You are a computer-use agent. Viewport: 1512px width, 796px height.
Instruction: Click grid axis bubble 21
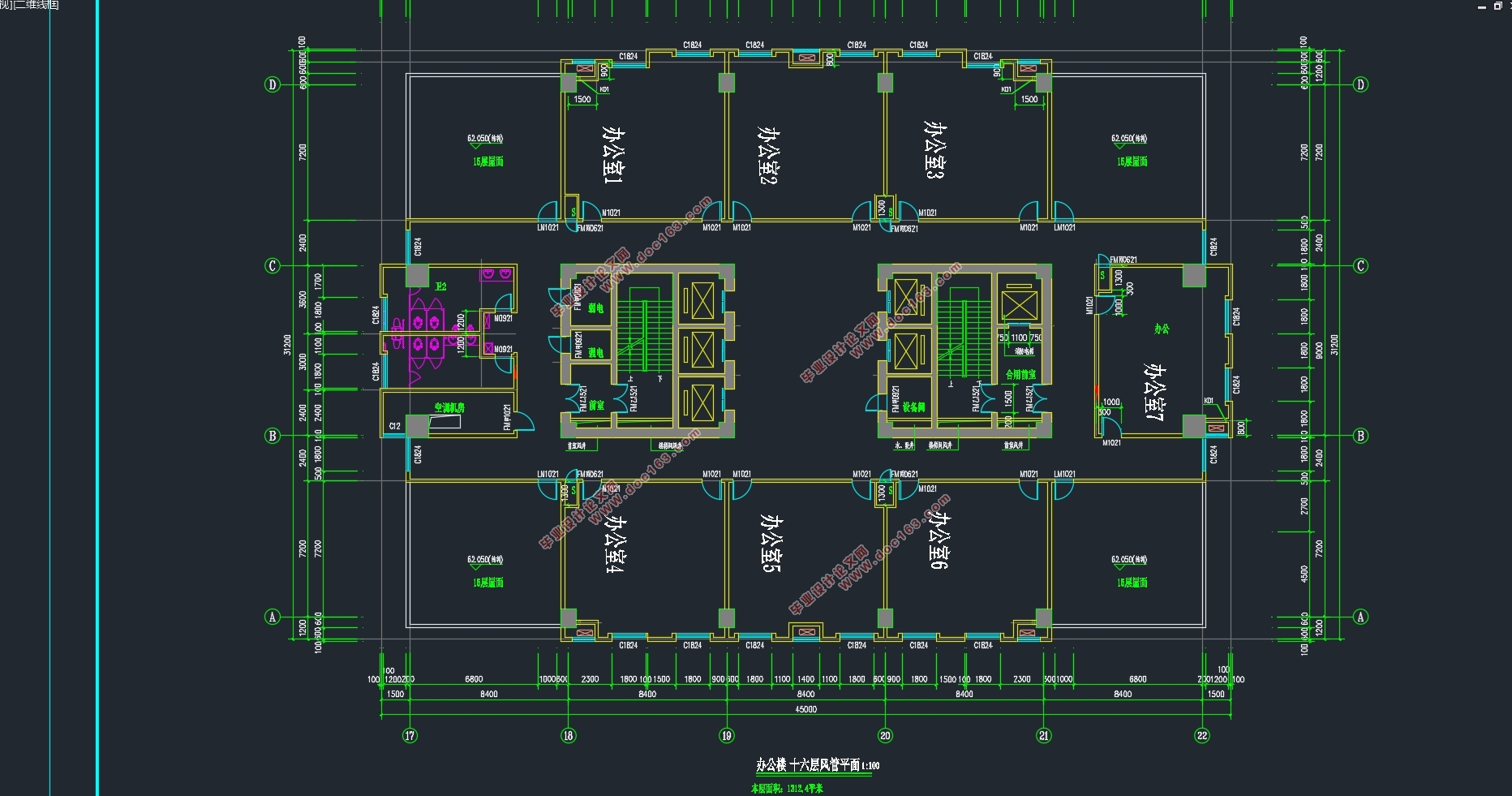point(1044,736)
